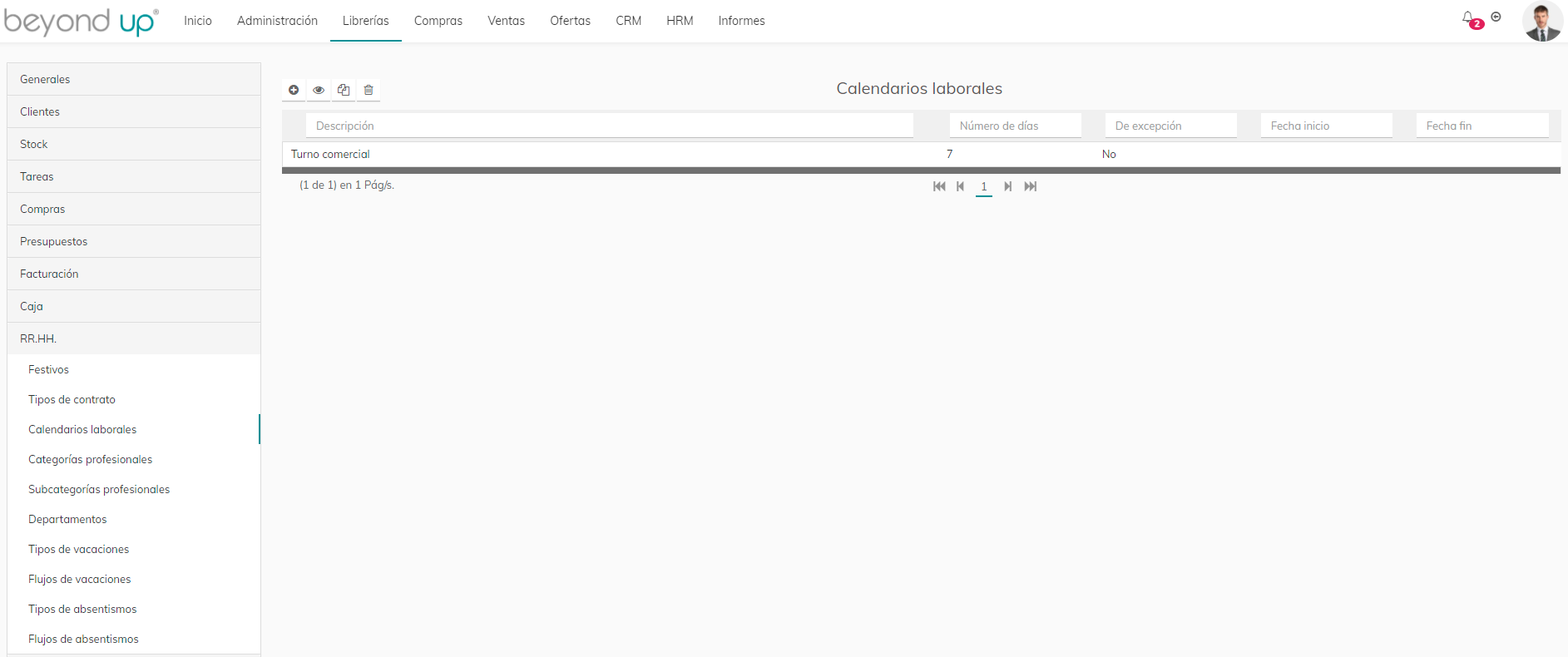Expand the Tareas sidebar section
The width and height of the screenshot is (1568, 657).
pyautogui.click(x=134, y=176)
